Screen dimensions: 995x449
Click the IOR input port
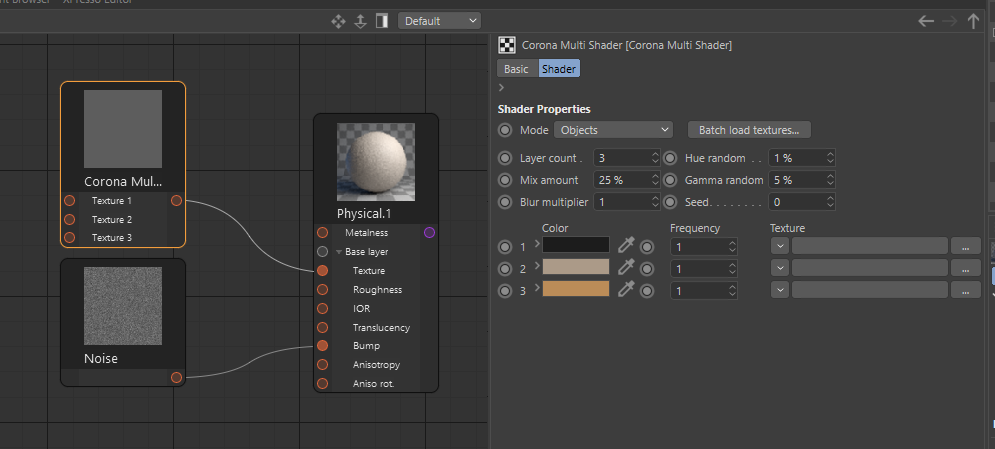322,309
